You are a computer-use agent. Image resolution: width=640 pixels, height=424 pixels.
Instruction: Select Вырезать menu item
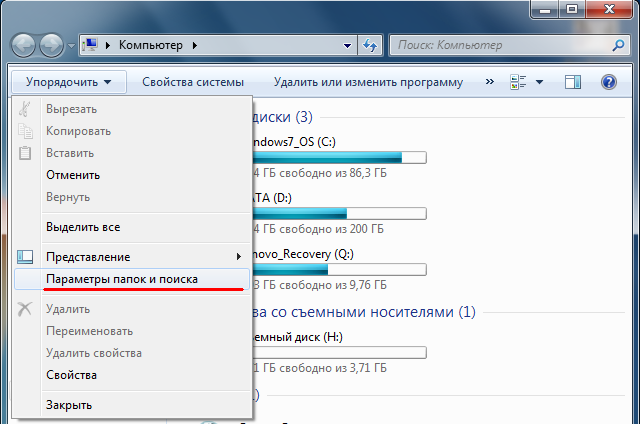click(x=132, y=109)
